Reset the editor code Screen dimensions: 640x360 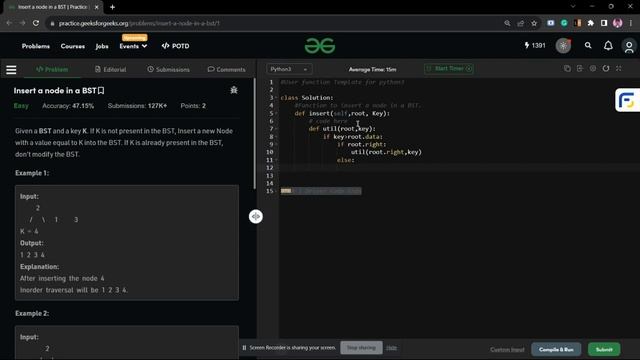(606, 69)
